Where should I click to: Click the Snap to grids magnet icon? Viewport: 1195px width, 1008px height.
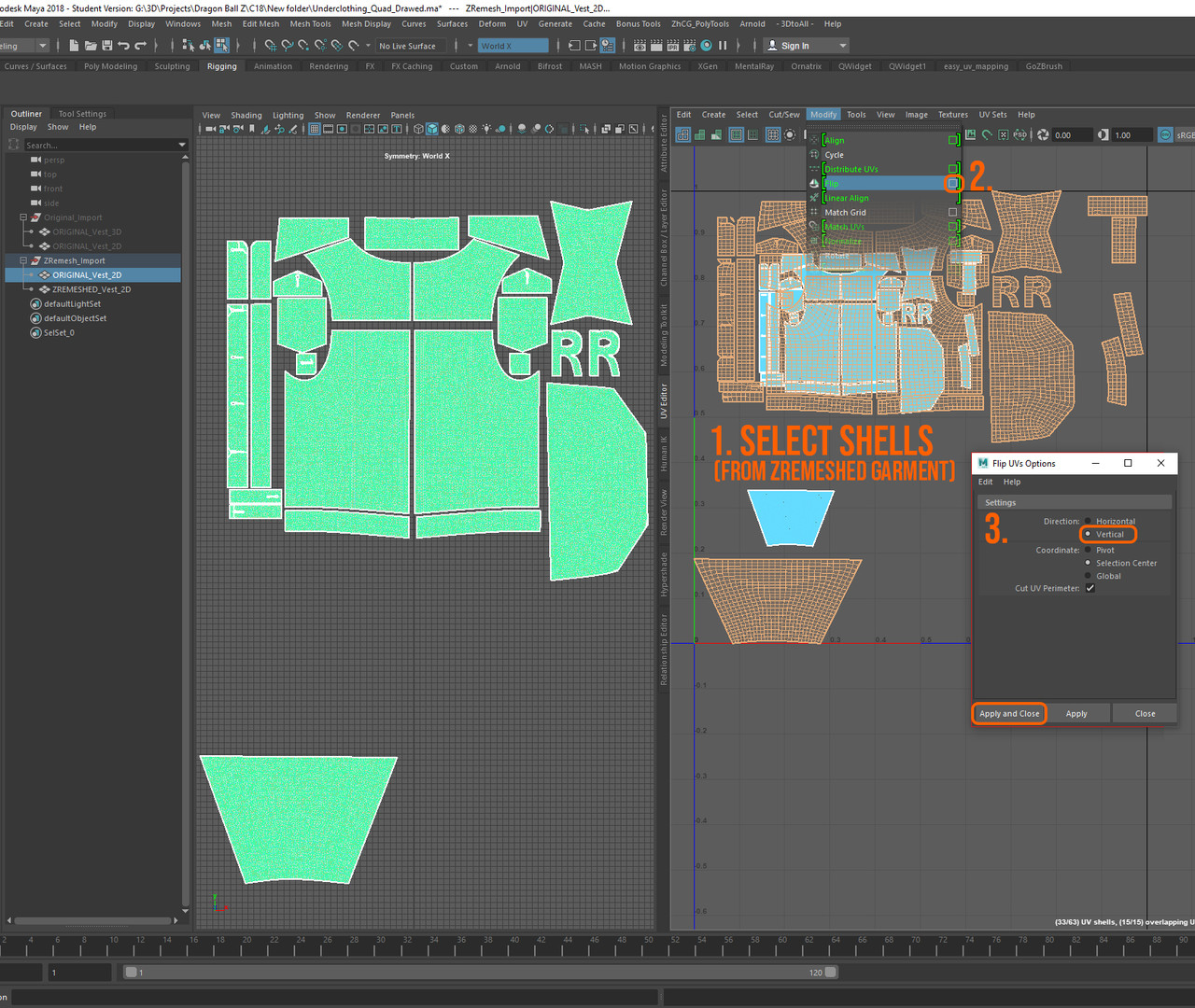(x=271, y=45)
